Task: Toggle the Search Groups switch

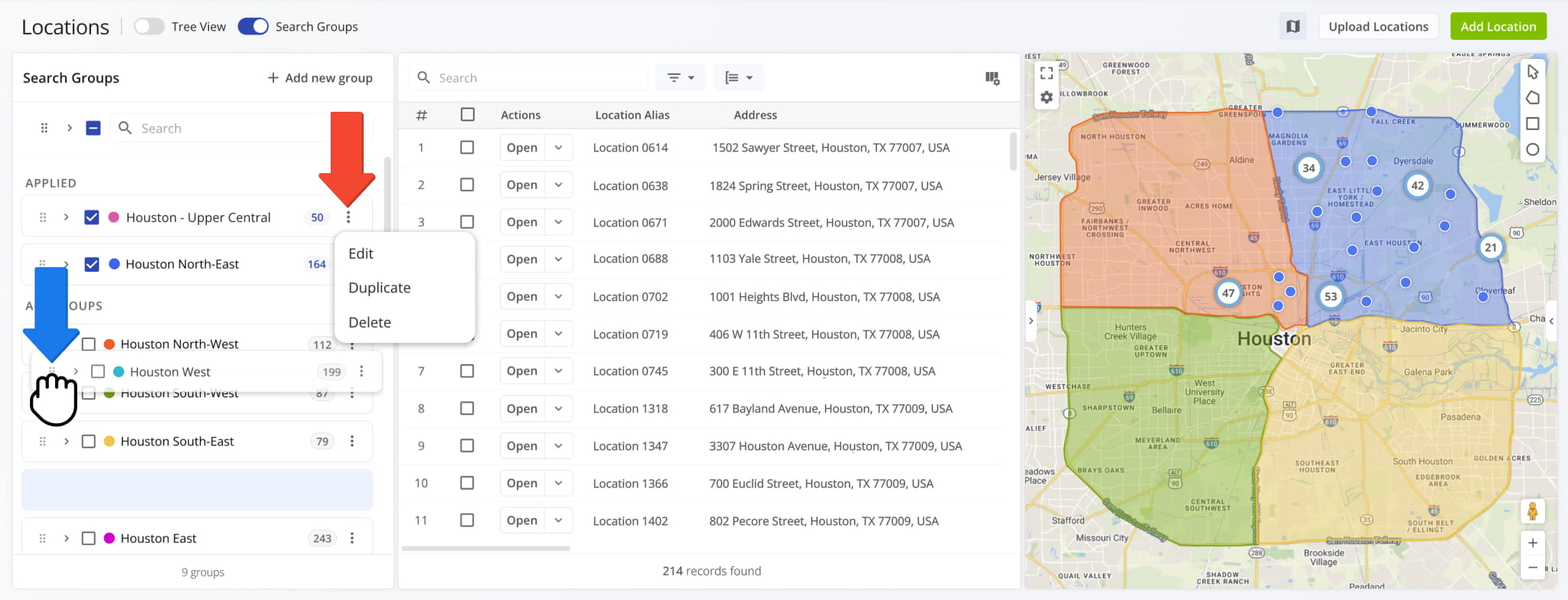Action: (253, 27)
